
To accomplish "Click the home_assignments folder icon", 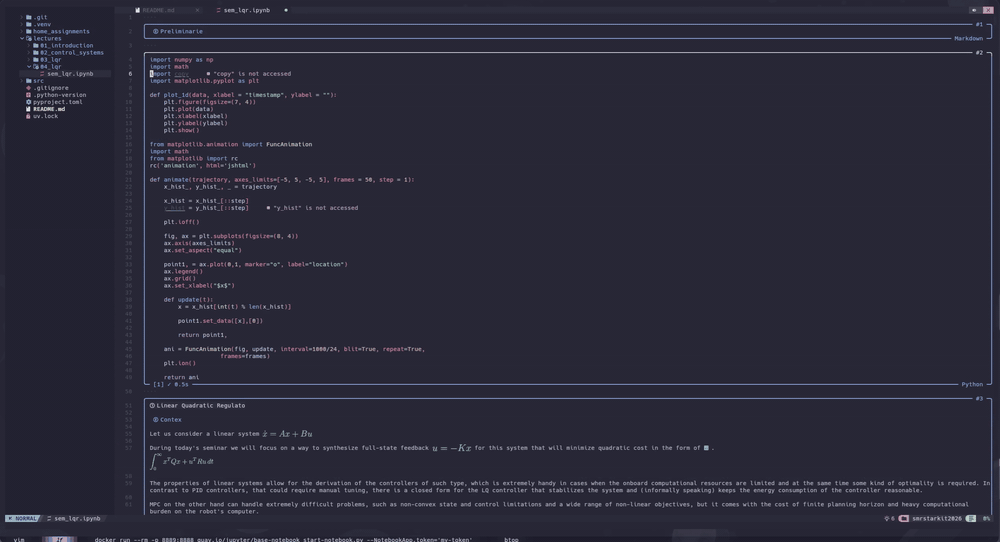I will pos(29,31).
